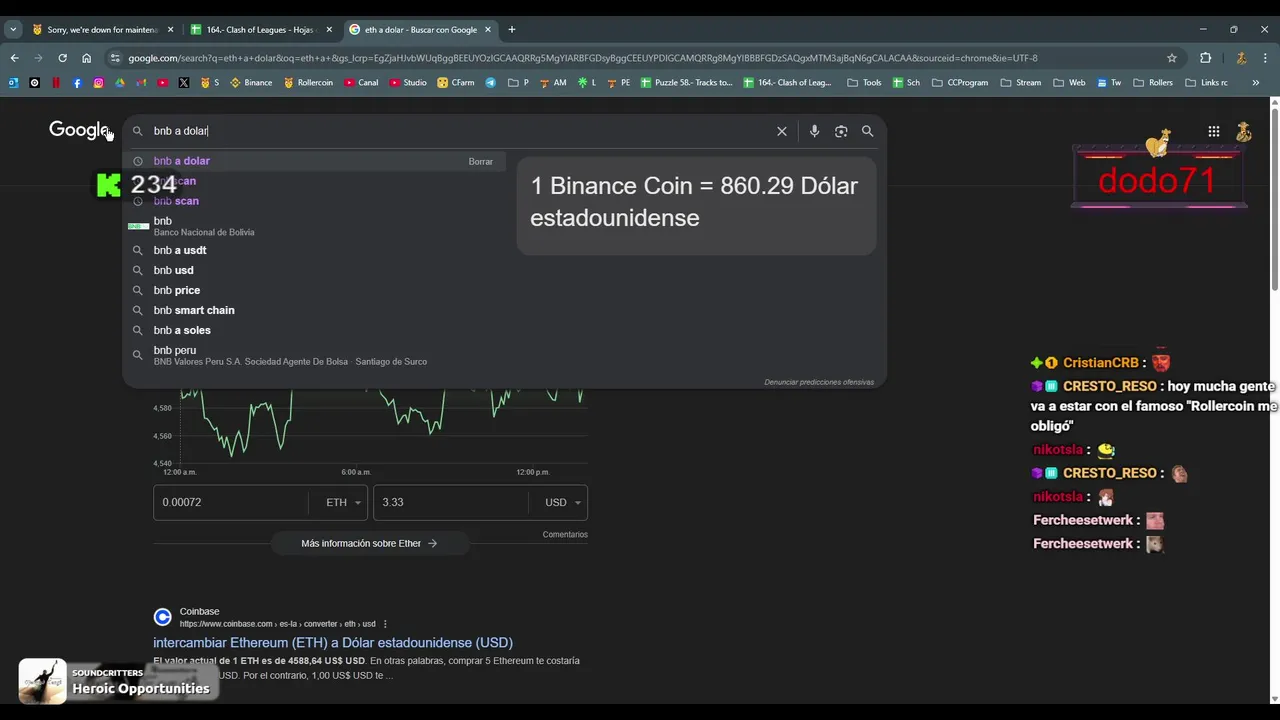Open the Google account avatar
Viewport: 1280px width, 720px height.
pyautogui.click(x=1244, y=131)
